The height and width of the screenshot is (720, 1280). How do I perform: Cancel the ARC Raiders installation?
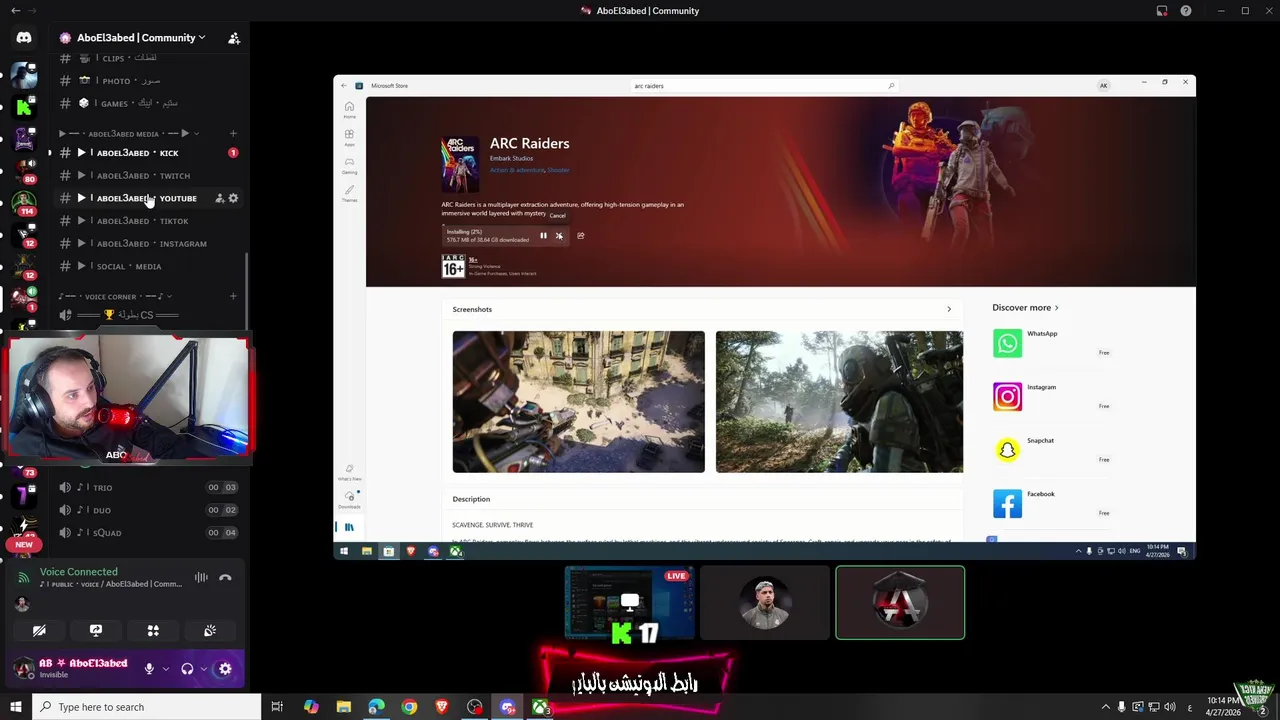click(559, 236)
